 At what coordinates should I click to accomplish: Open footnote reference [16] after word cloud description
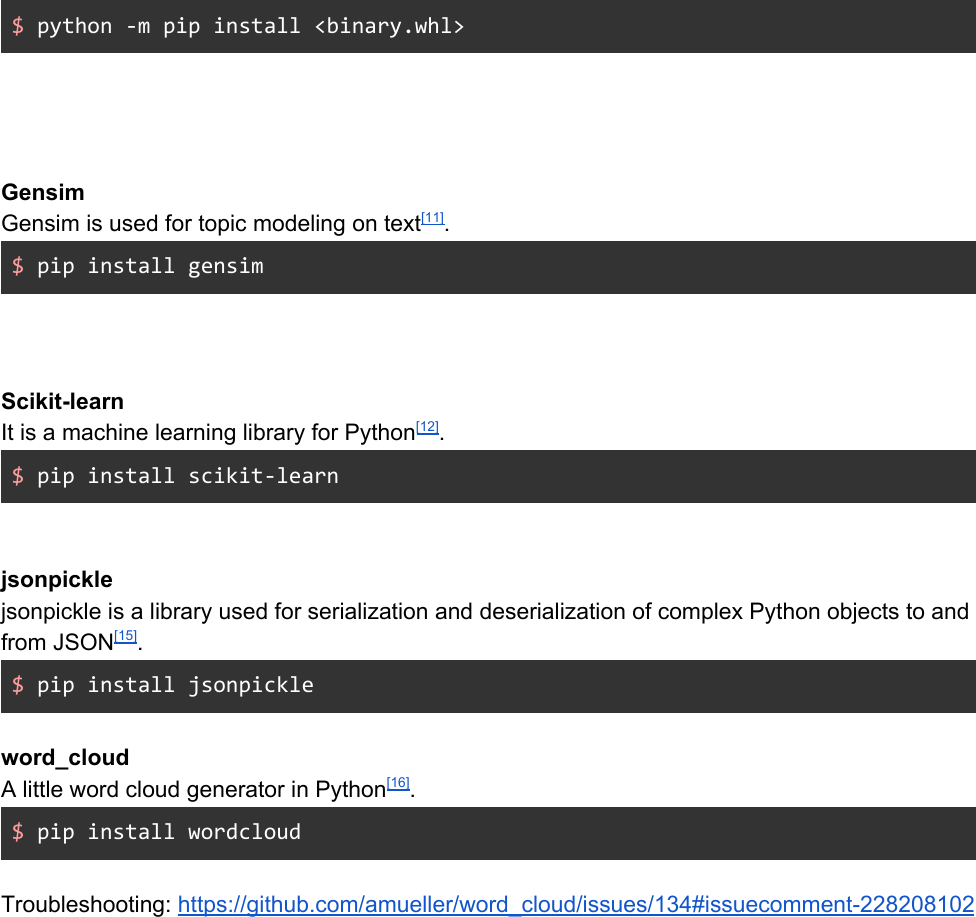[398, 783]
